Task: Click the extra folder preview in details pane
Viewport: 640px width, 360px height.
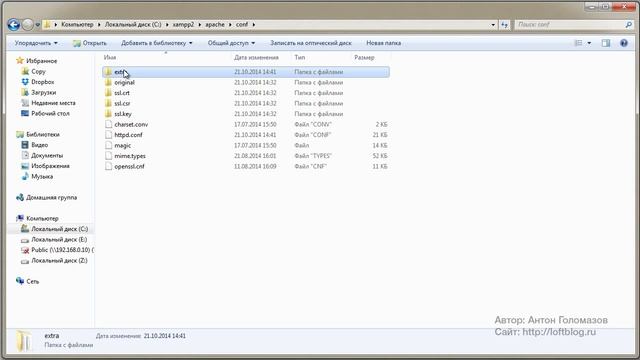Action: (x=24, y=340)
